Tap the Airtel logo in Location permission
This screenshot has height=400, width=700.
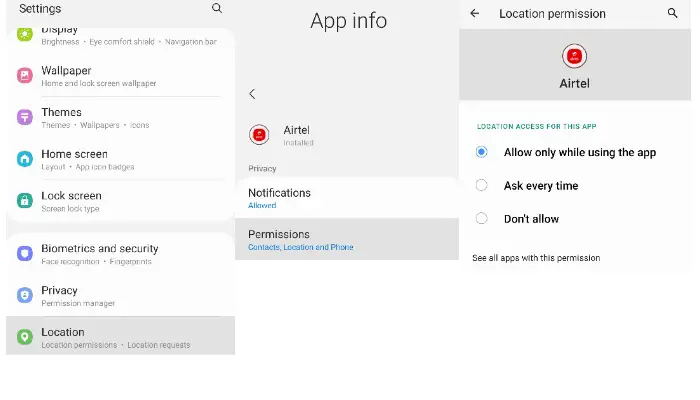(x=574, y=56)
